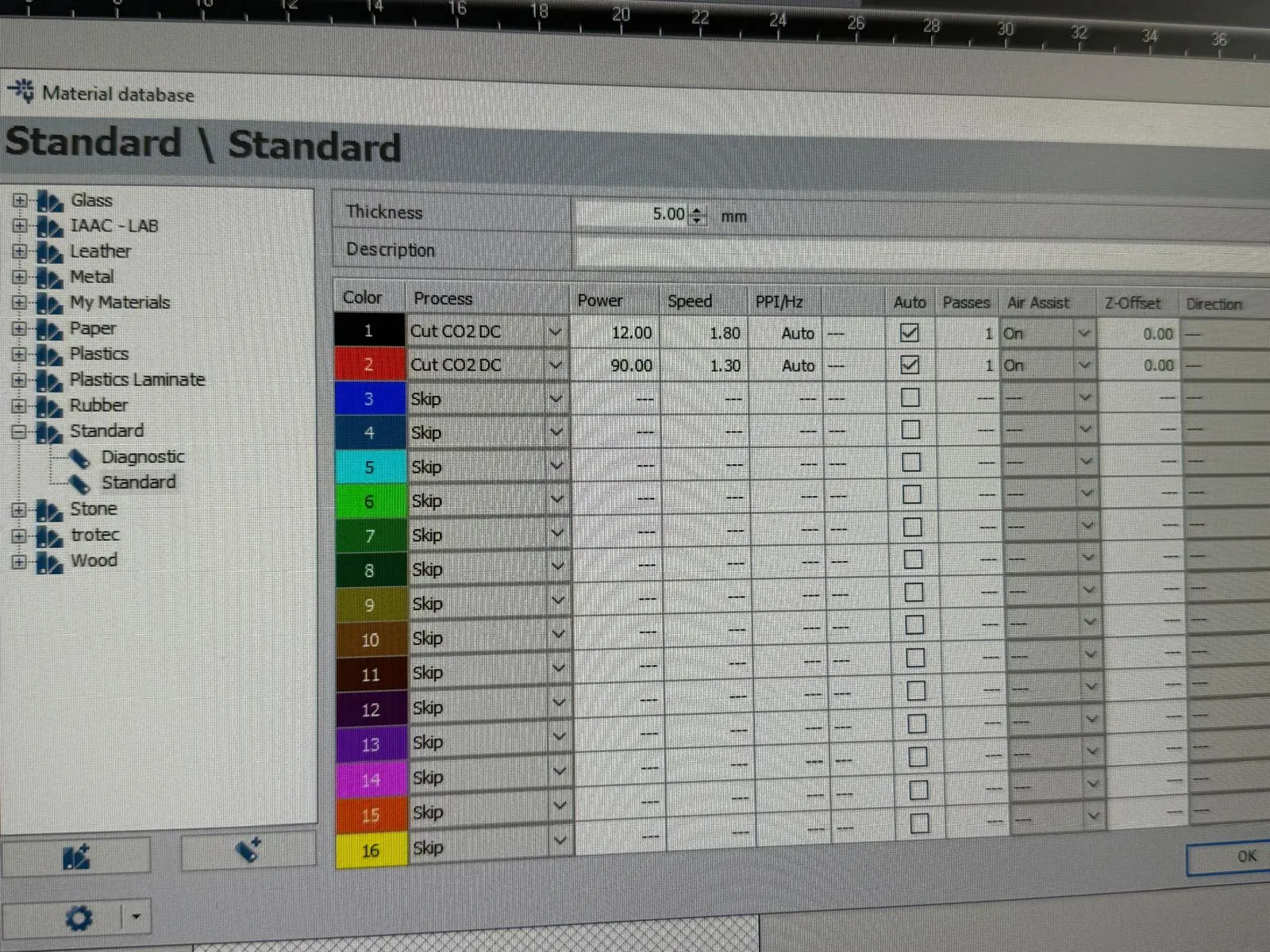
Task: Click the Paper material folder icon
Action: pyautogui.click(x=49, y=329)
